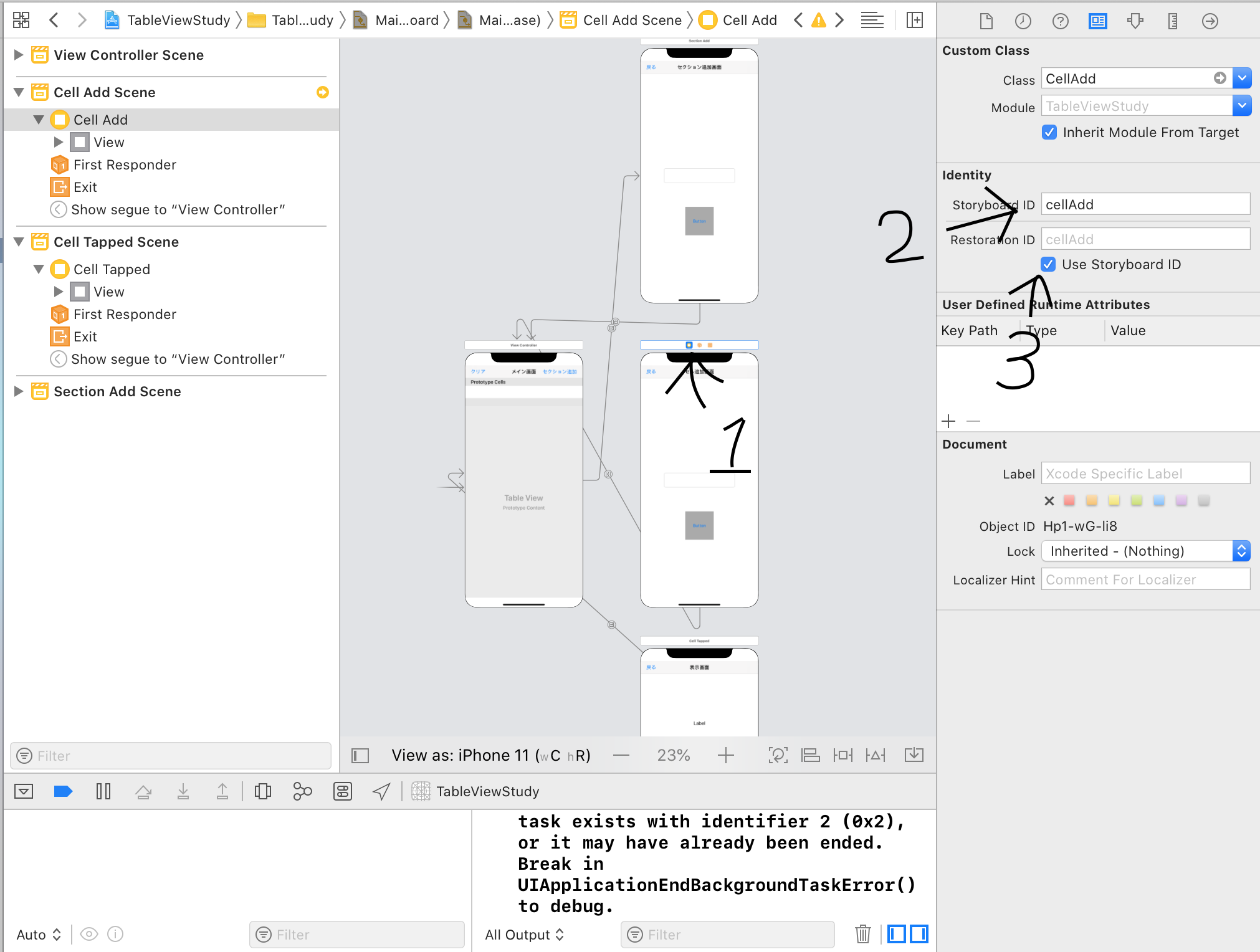Click the debug memory graph icon
Screen dimensions: 1260x952
click(302, 791)
